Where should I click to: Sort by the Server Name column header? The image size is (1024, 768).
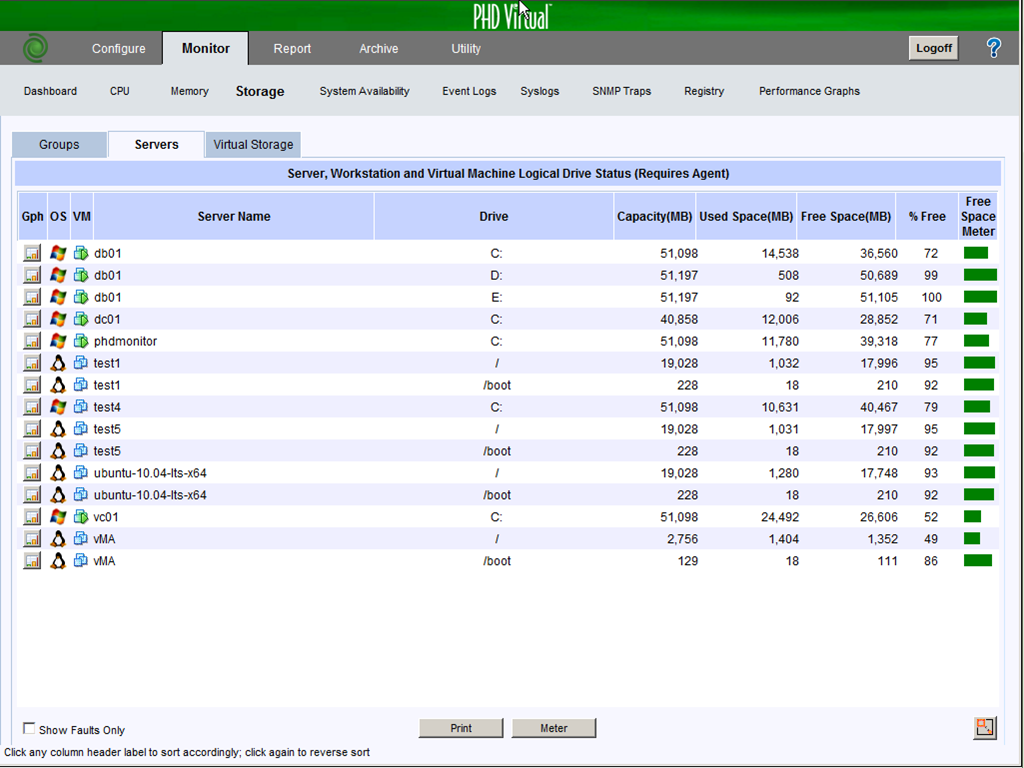(x=233, y=217)
